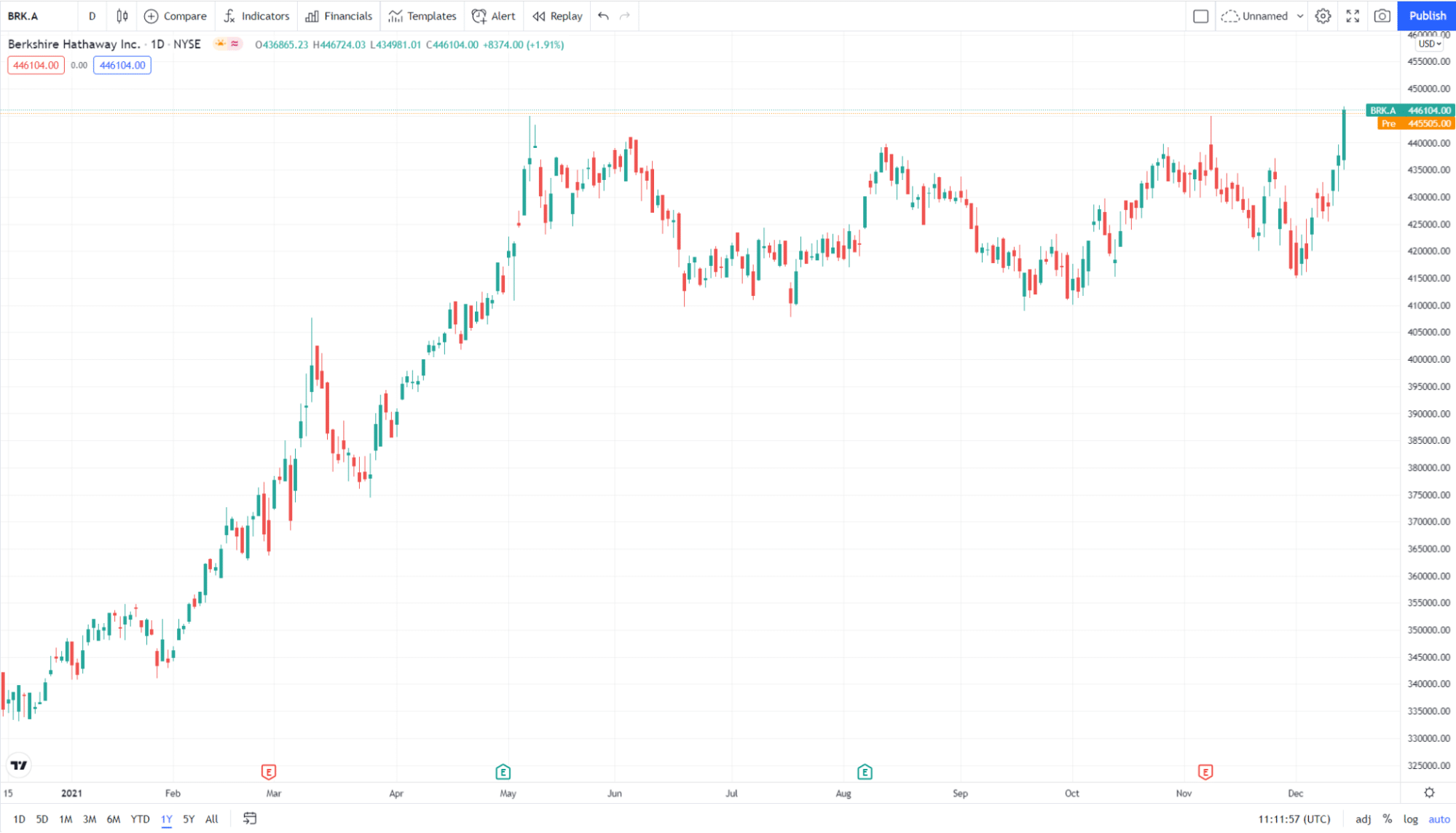Click the sun market status icon
The image size is (1456, 833).
[x=220, y=44]
